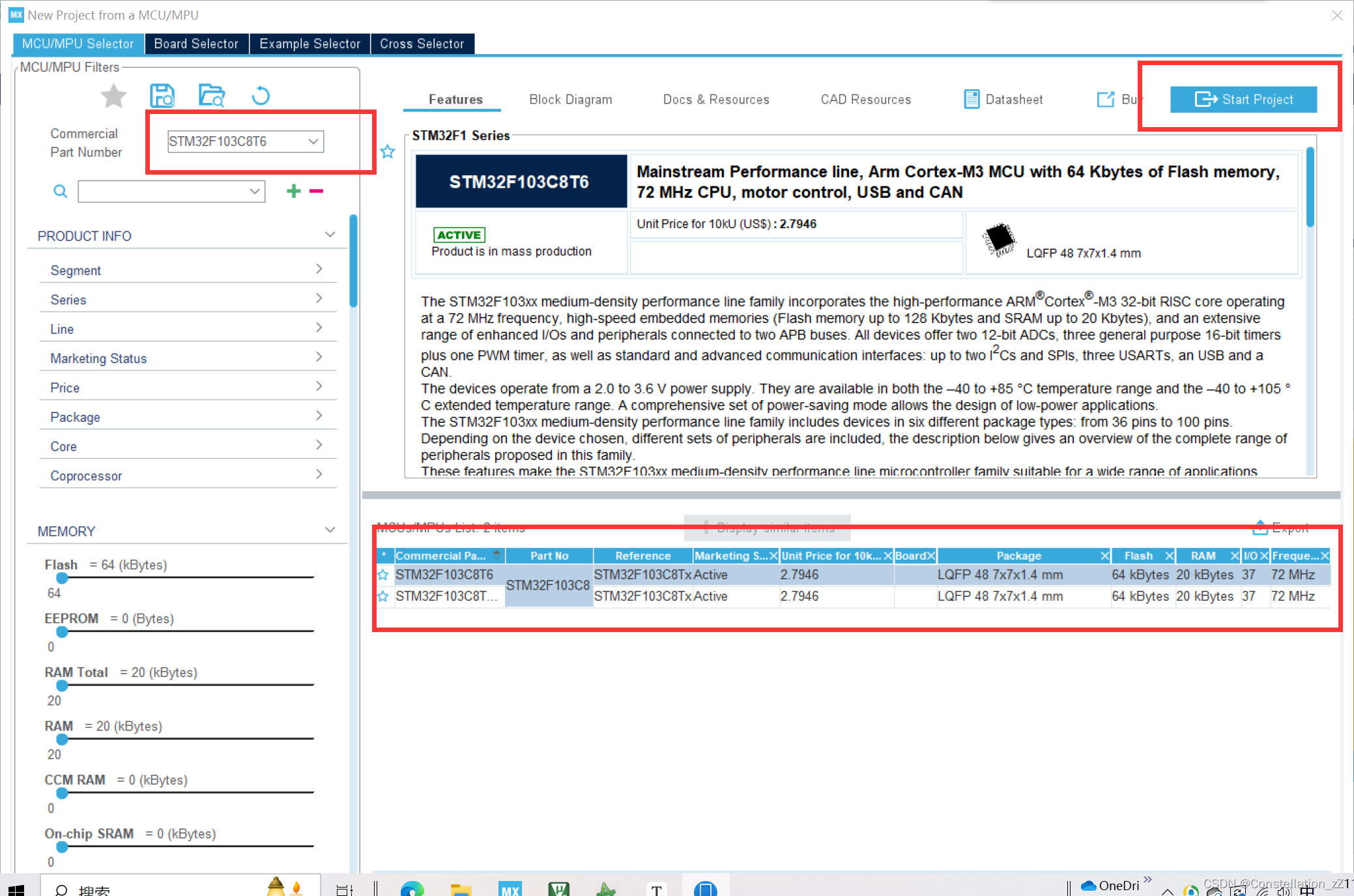Select STM32F103C8T6 row in MCUs list
The width and height of the screenshot is (1354, 896).
pos(447,573)
